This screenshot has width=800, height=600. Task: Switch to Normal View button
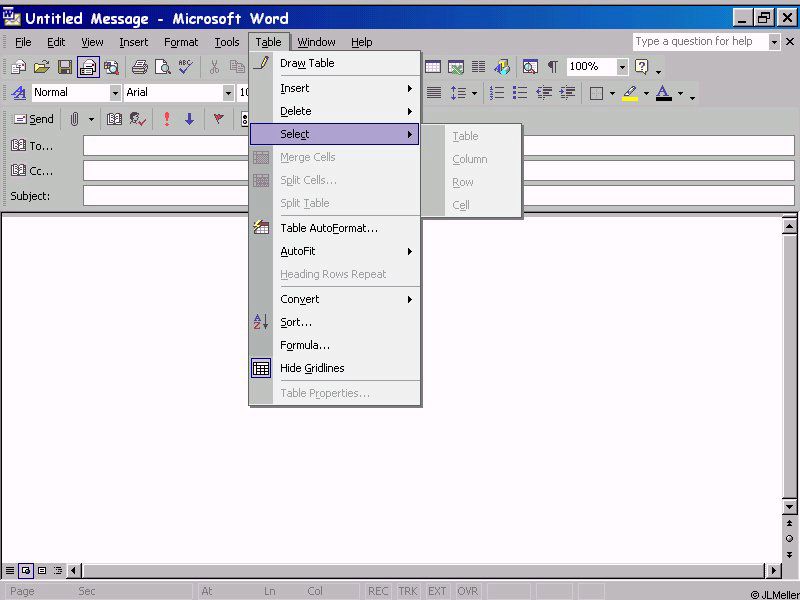point(10,570)
